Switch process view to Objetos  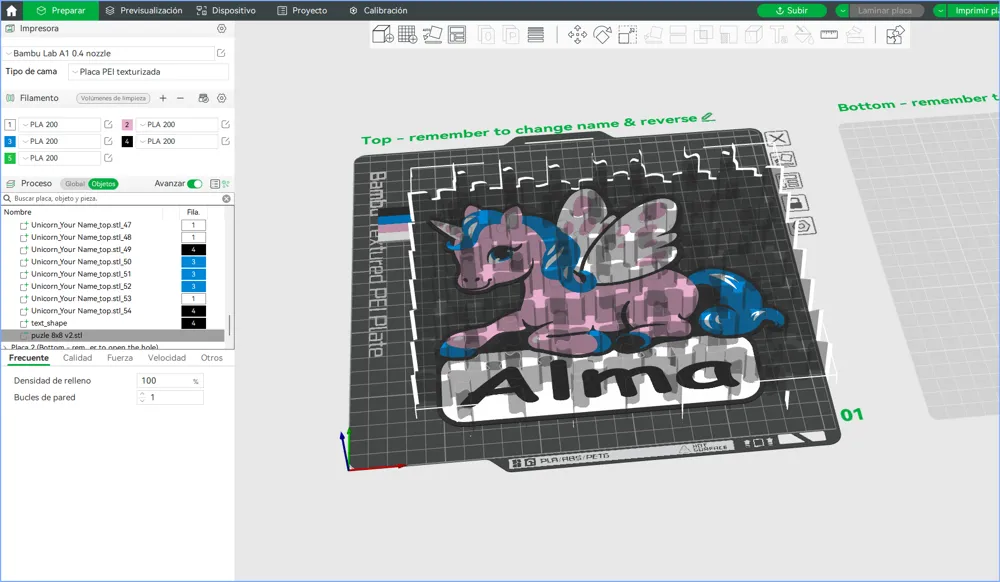(103, 184)
